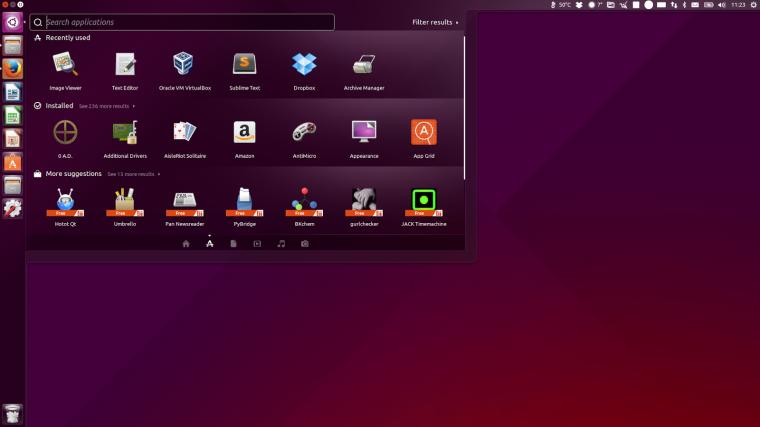
Task: Select JACK Timemachine suggestion
Action: tap(424, 207)
